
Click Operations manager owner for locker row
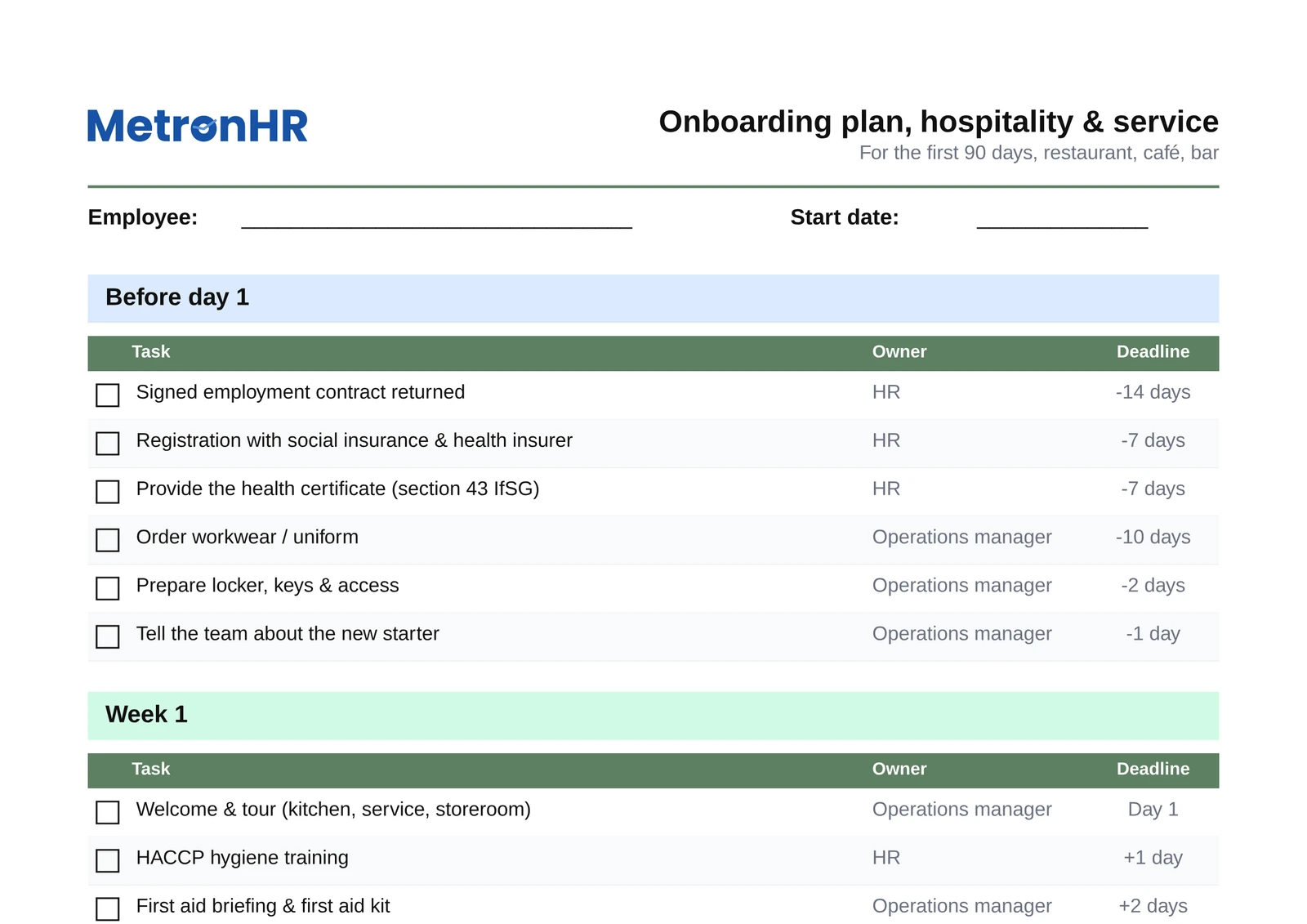962,585
